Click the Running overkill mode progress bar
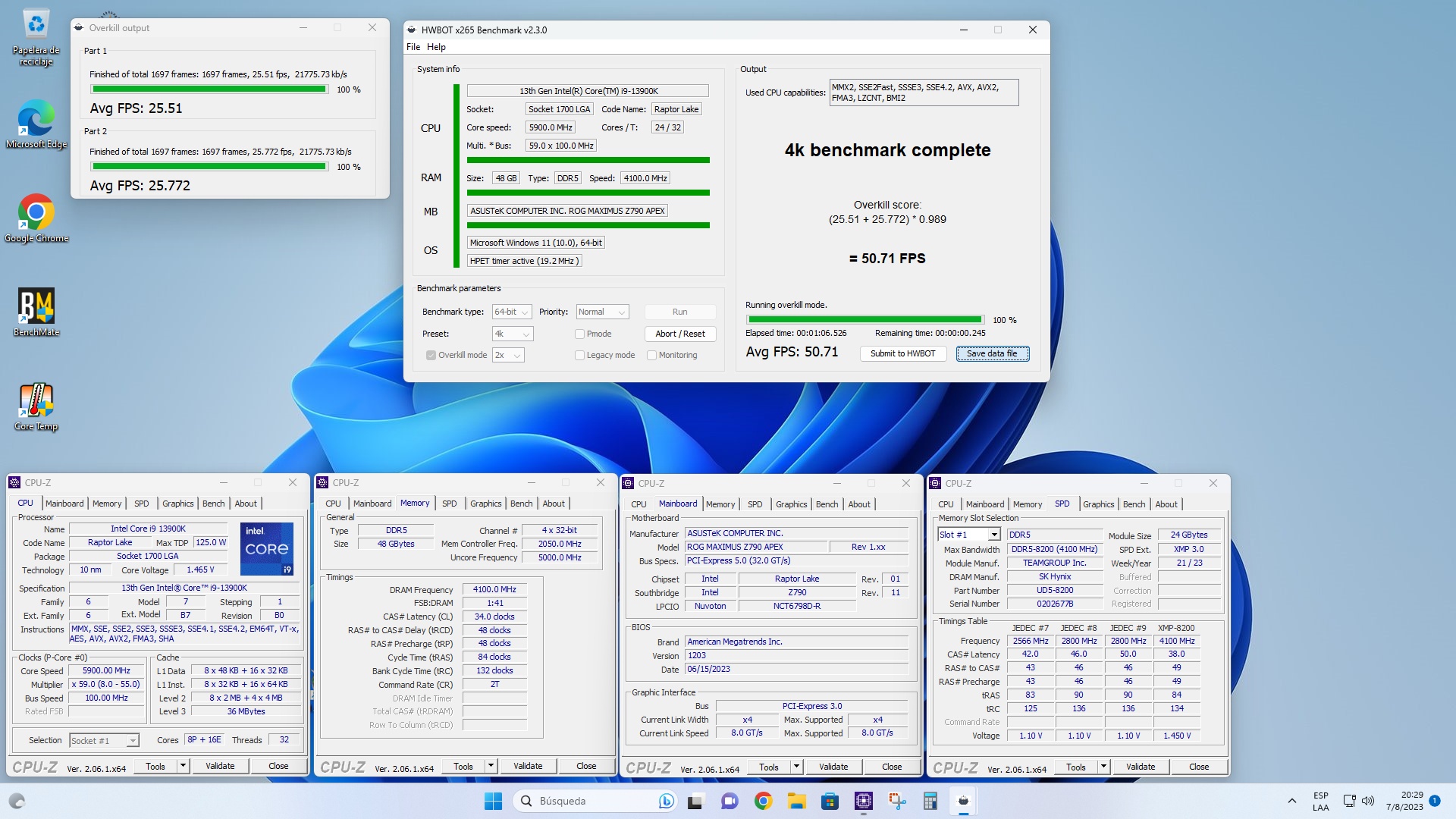 pyautogui.click(x=864, y=320)
